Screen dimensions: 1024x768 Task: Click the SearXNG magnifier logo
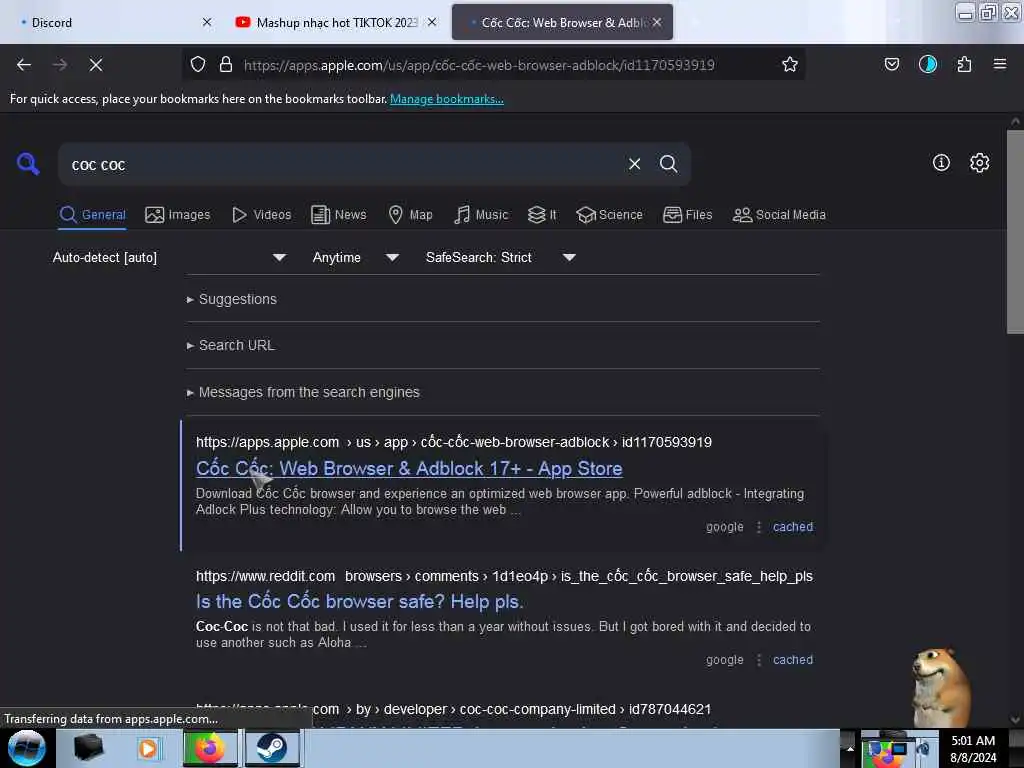[28, 163]
